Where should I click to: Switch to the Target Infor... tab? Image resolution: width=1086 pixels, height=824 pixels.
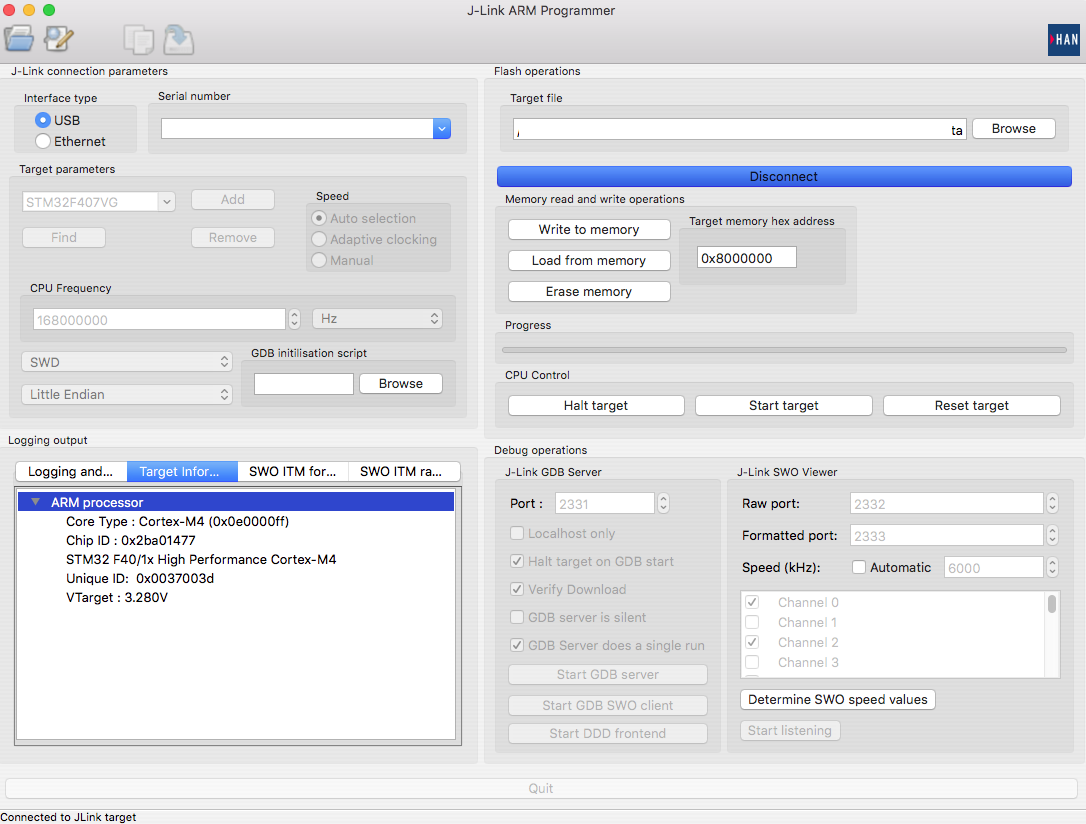(x=182, y=472)
